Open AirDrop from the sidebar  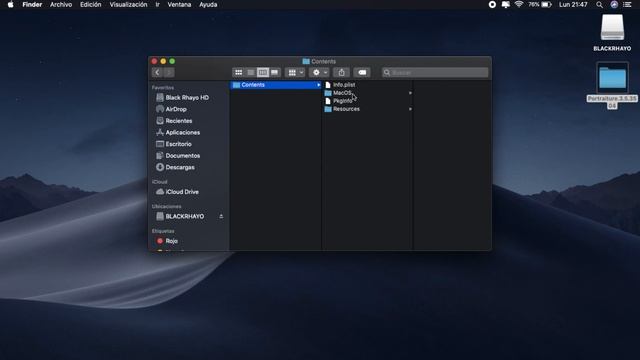[176, 109]
